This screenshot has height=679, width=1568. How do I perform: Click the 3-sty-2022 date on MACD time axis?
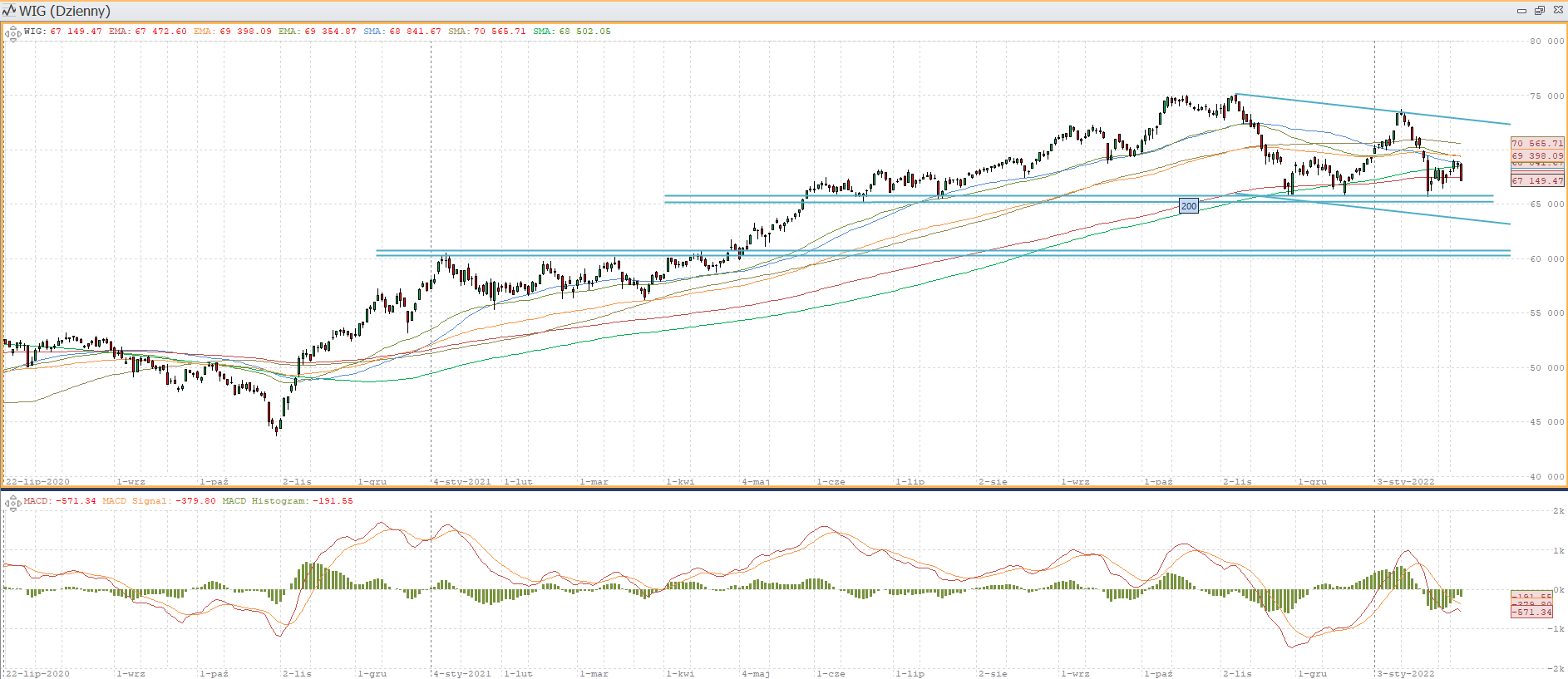tap(1405, 673)
